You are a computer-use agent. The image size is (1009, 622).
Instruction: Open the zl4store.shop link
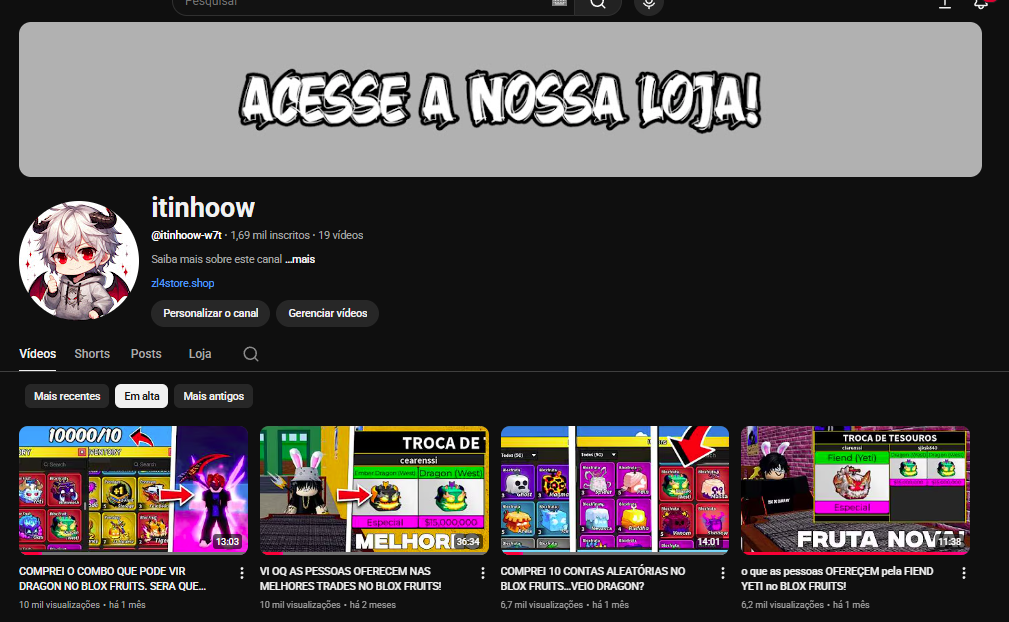coord(183,283)
